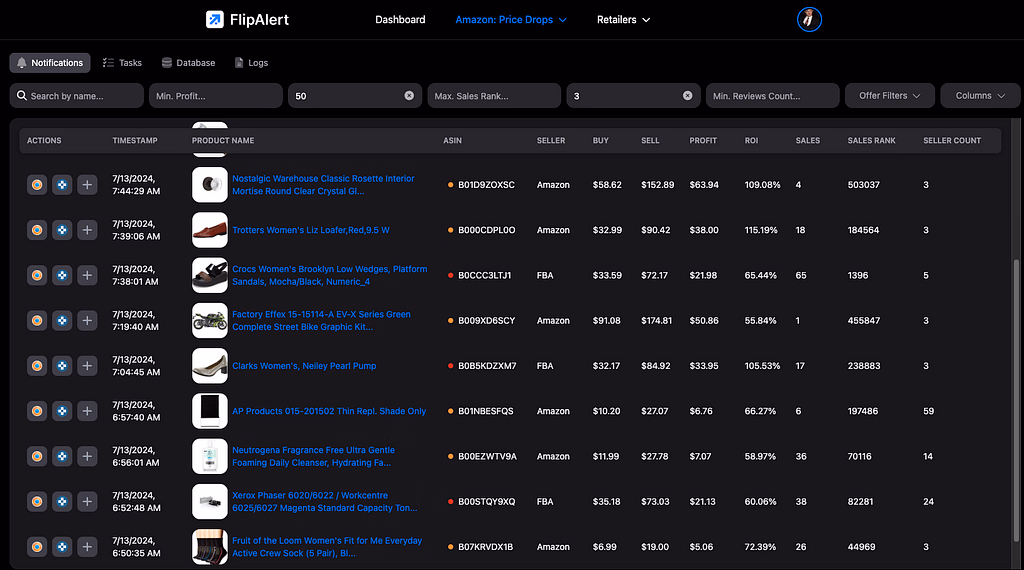Open Fruit of the Loom Women's sock link
The height and width of the screenshot is (570, 1024).
tap(327, 546)
